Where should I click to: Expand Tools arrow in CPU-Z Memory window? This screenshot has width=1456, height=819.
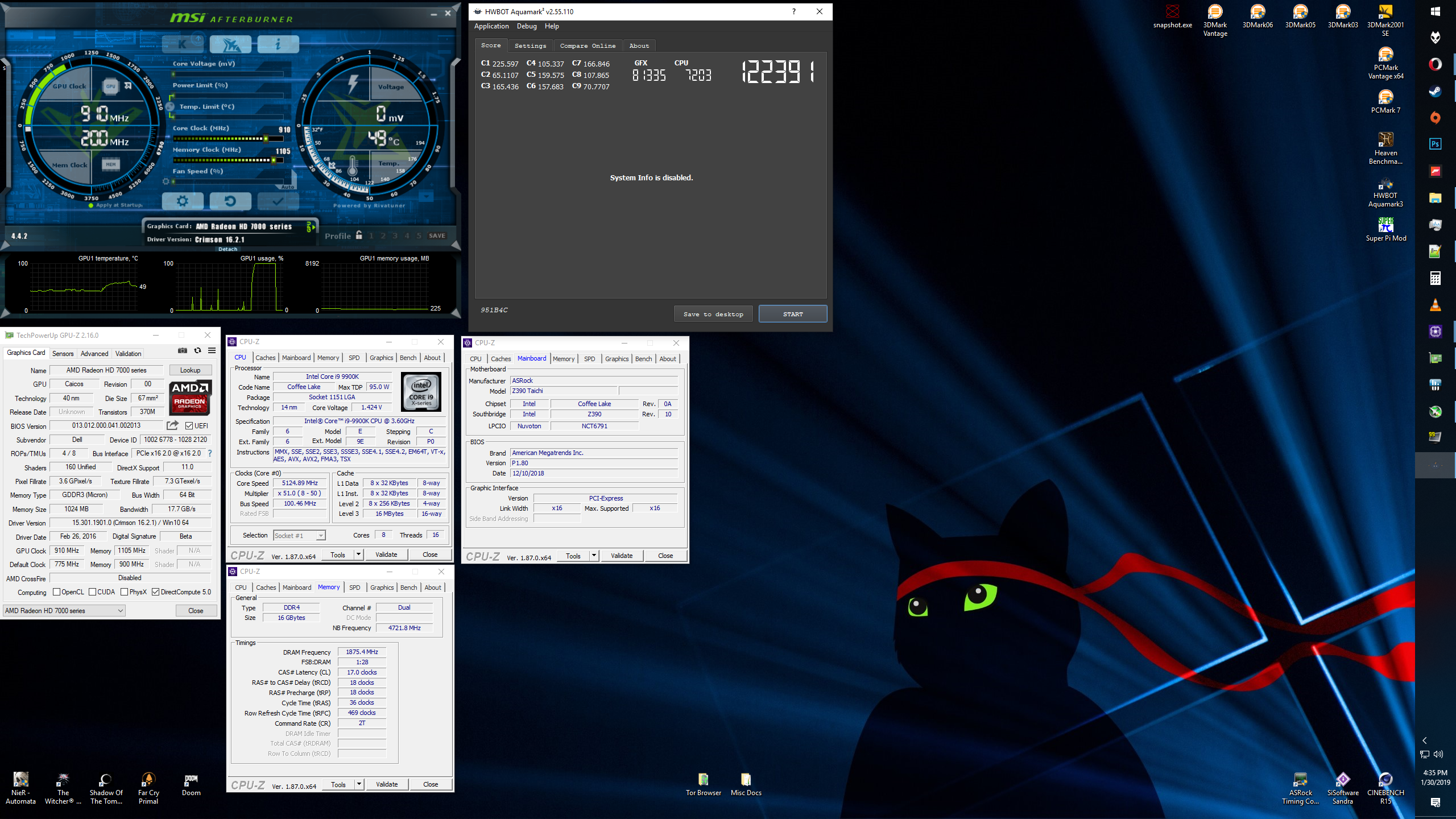coord(359,784)
